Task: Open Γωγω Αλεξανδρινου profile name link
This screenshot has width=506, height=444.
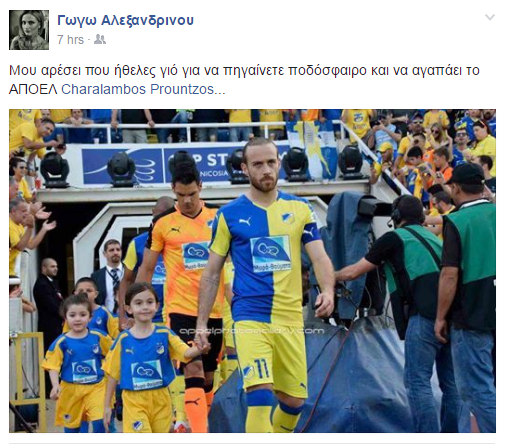Action: click(125, 20)
